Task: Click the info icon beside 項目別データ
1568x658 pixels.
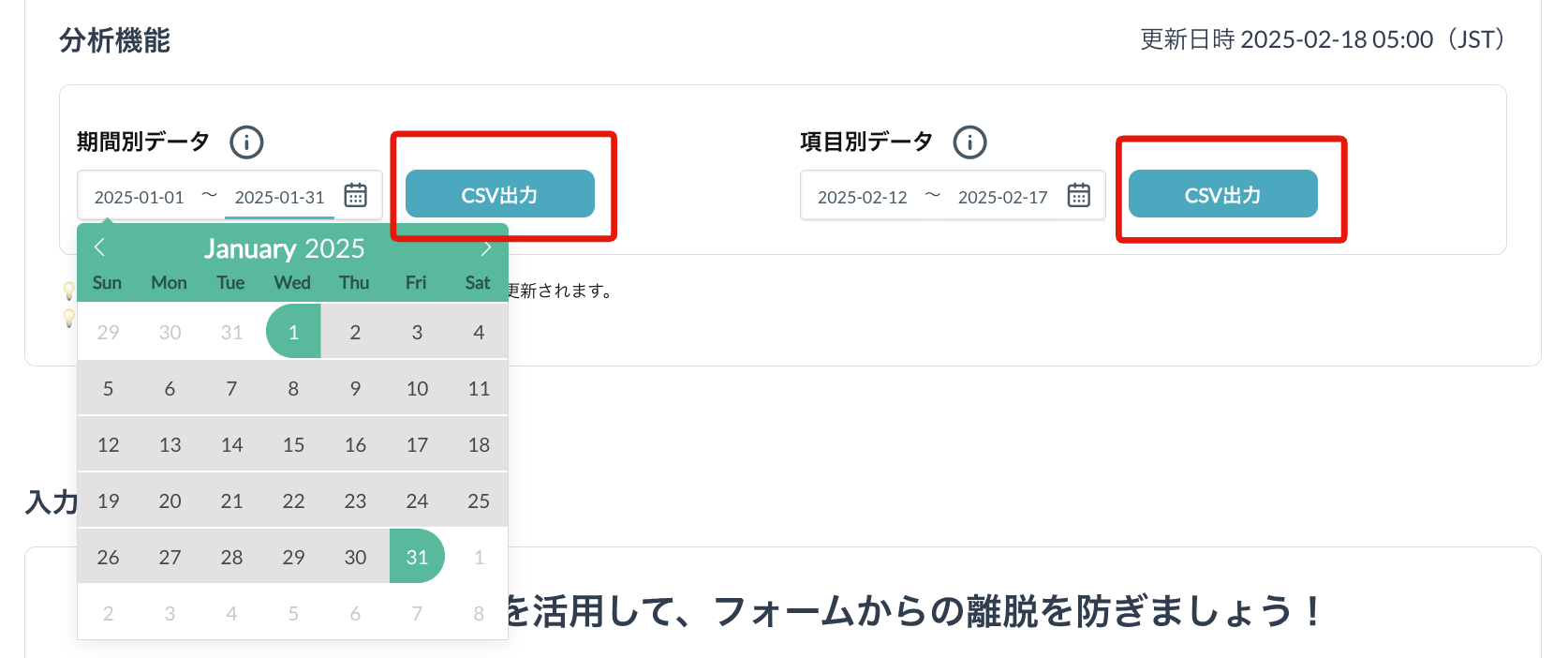Action: click(969, 142)
